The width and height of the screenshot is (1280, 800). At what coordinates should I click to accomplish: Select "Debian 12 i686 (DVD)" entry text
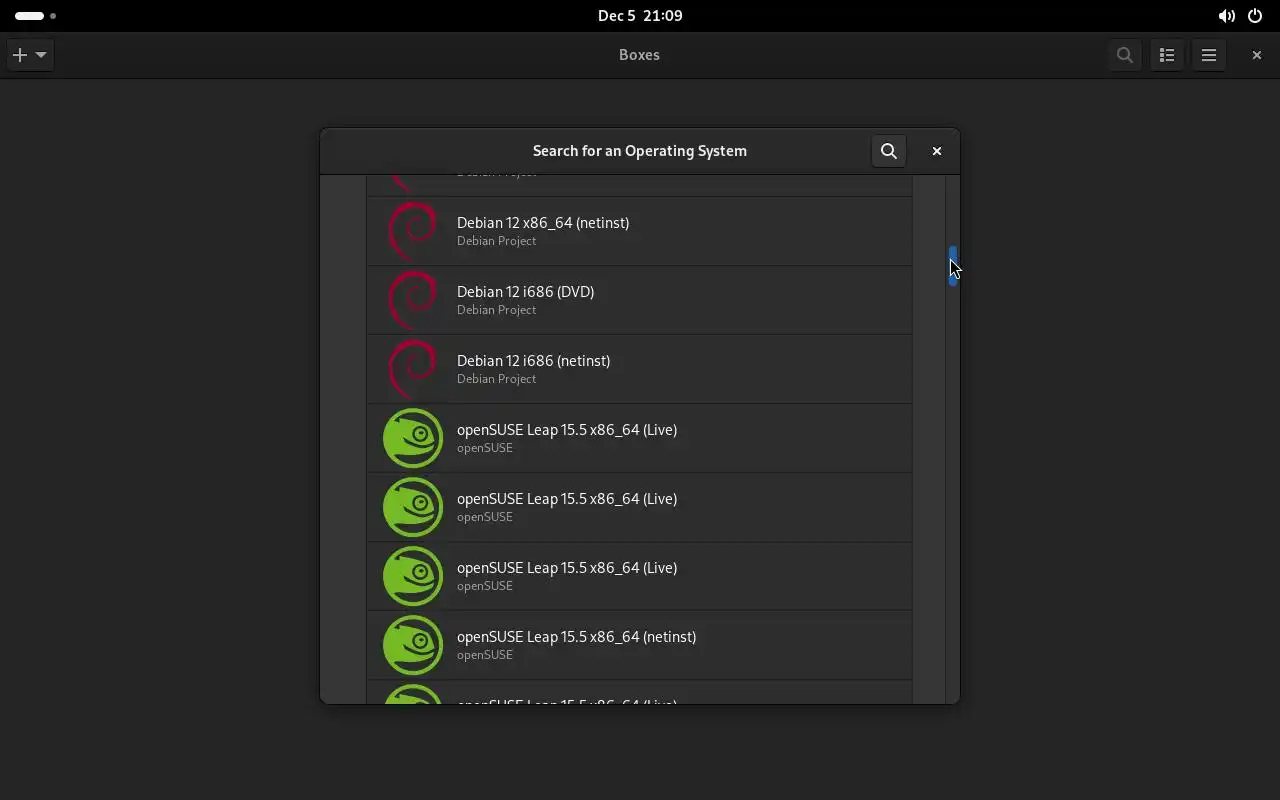(x=525, y=292)
